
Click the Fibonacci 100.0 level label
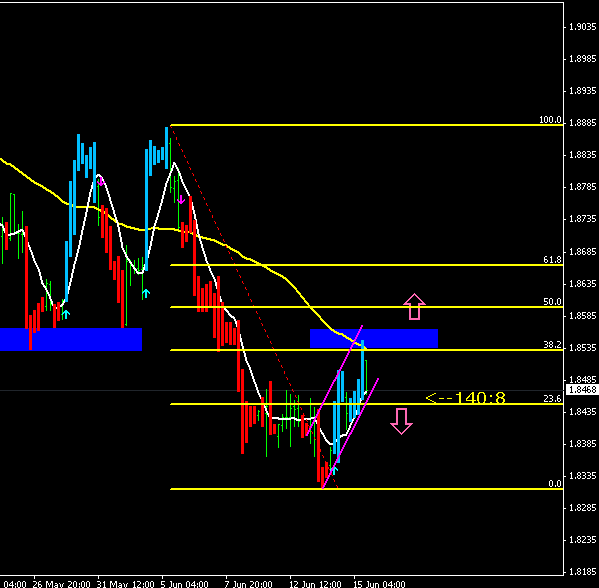pyautogui.click(x=550, y=120)
